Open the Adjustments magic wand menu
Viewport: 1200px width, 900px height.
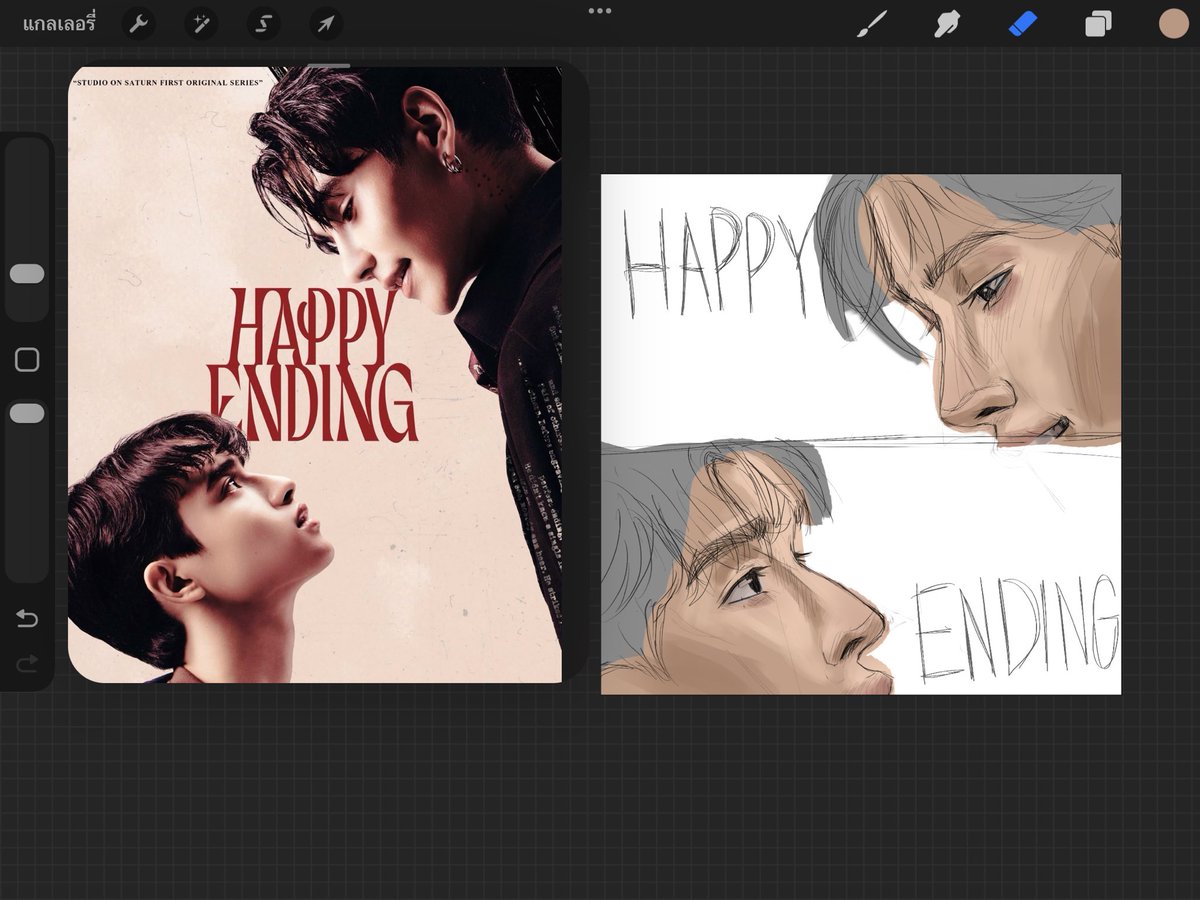point(201,24)
